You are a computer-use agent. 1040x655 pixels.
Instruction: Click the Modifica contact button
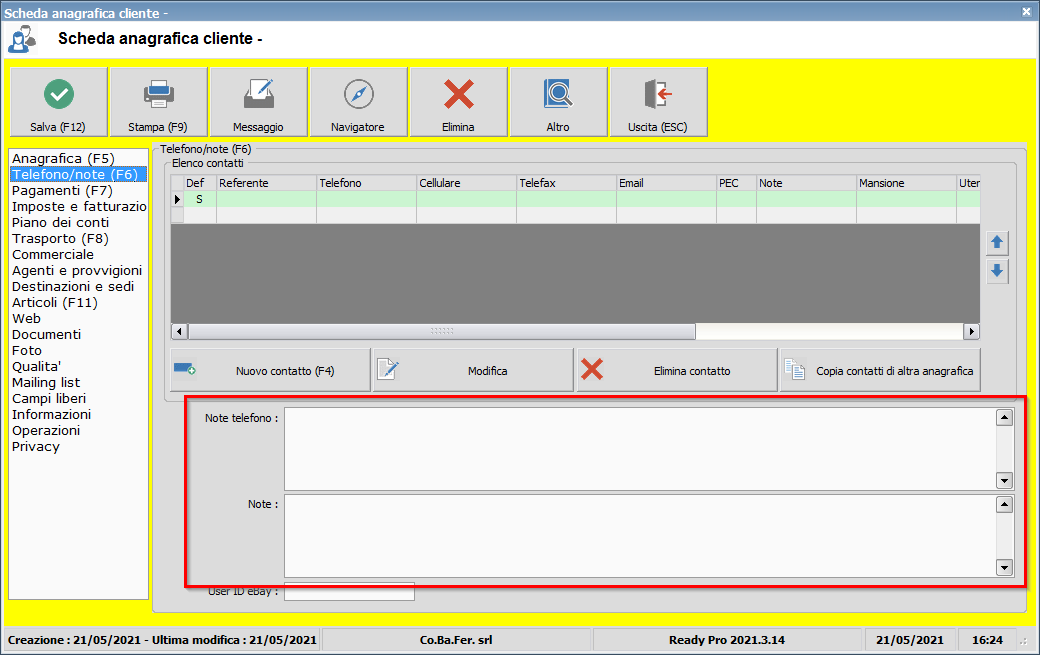pos(474,371)
